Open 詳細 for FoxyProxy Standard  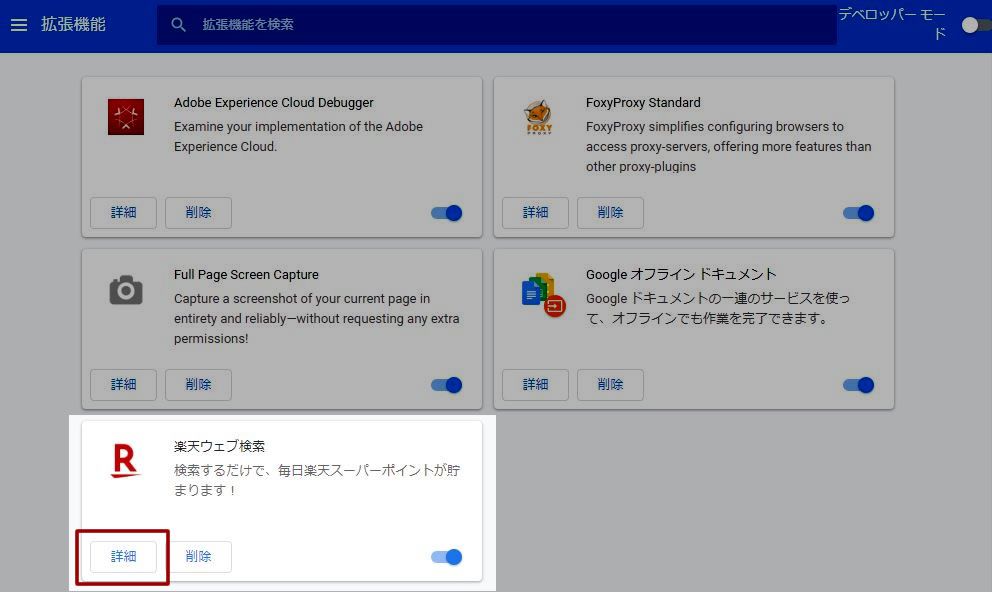[x=535, y=213]
